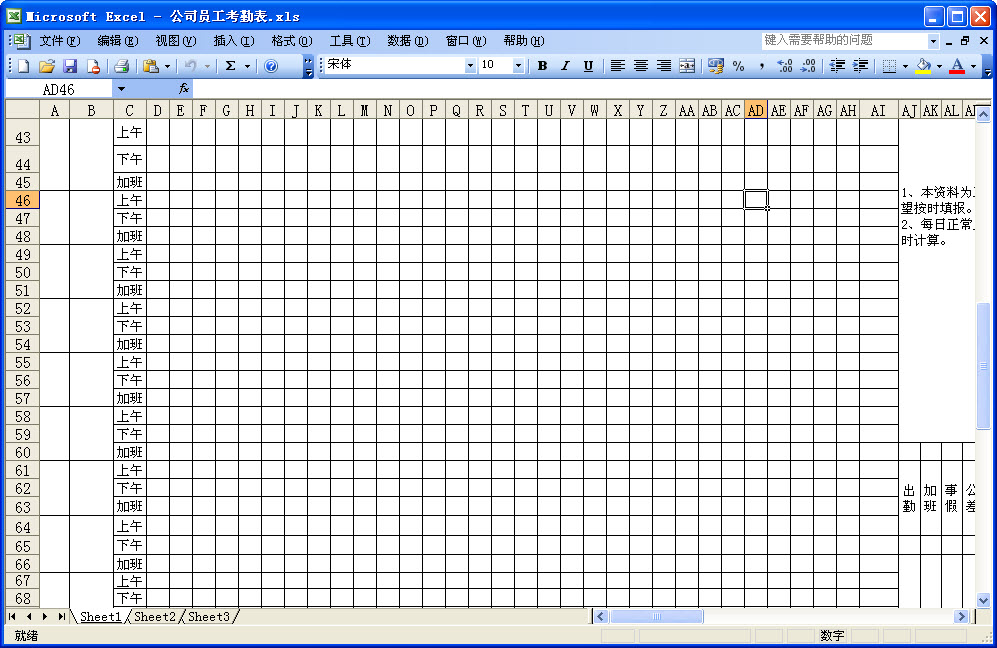The image size is (997, 648).
Task: Click the scroll down arrow of vertical scrollbar
Action: pos(983,600)
